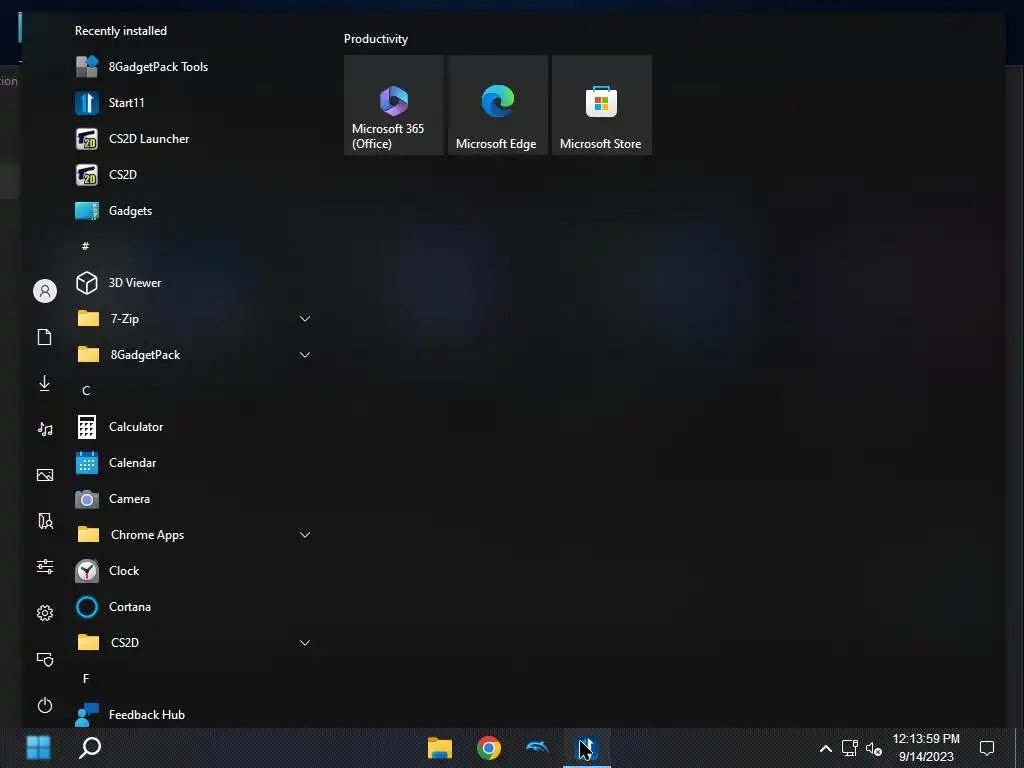This screenshot has width=1024, height=768.
Task: Expand the 8GadgetPack folder chevron
Action: point(304,355)
